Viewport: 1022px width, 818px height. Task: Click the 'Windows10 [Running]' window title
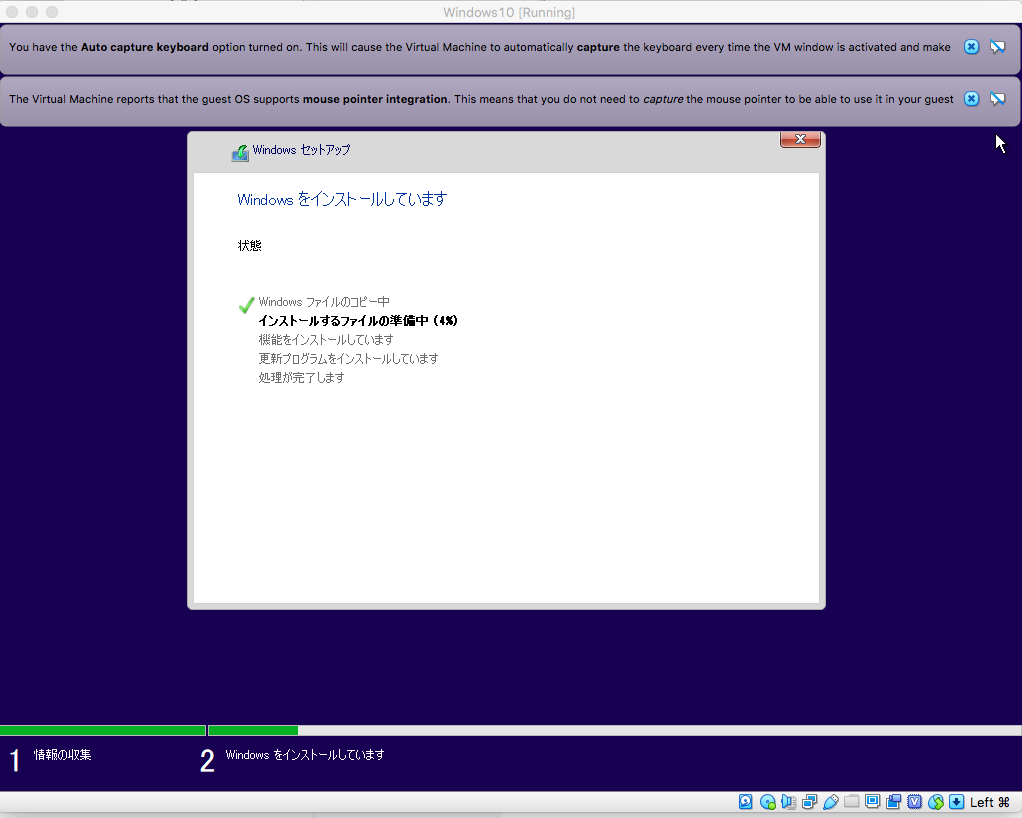pyautogui.click(x=509, y=12)
